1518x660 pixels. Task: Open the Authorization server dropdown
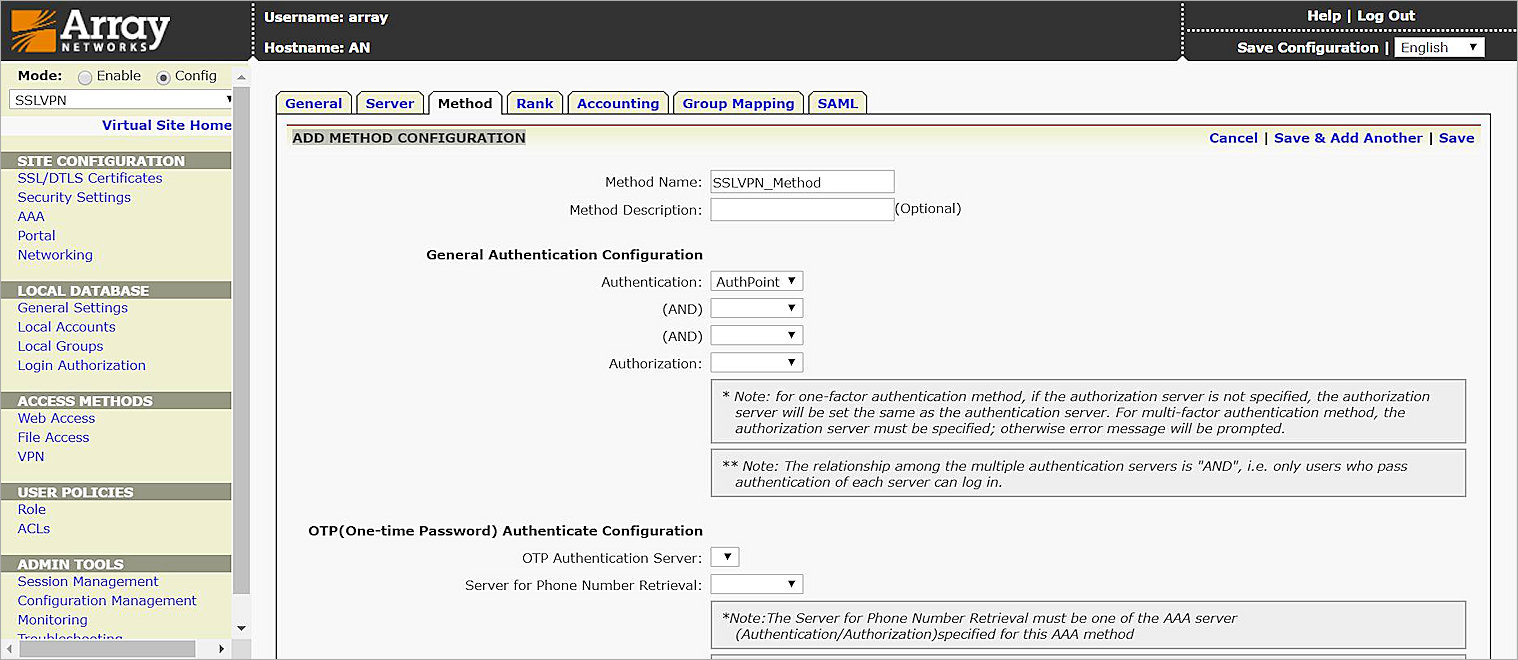click(756, 363)
